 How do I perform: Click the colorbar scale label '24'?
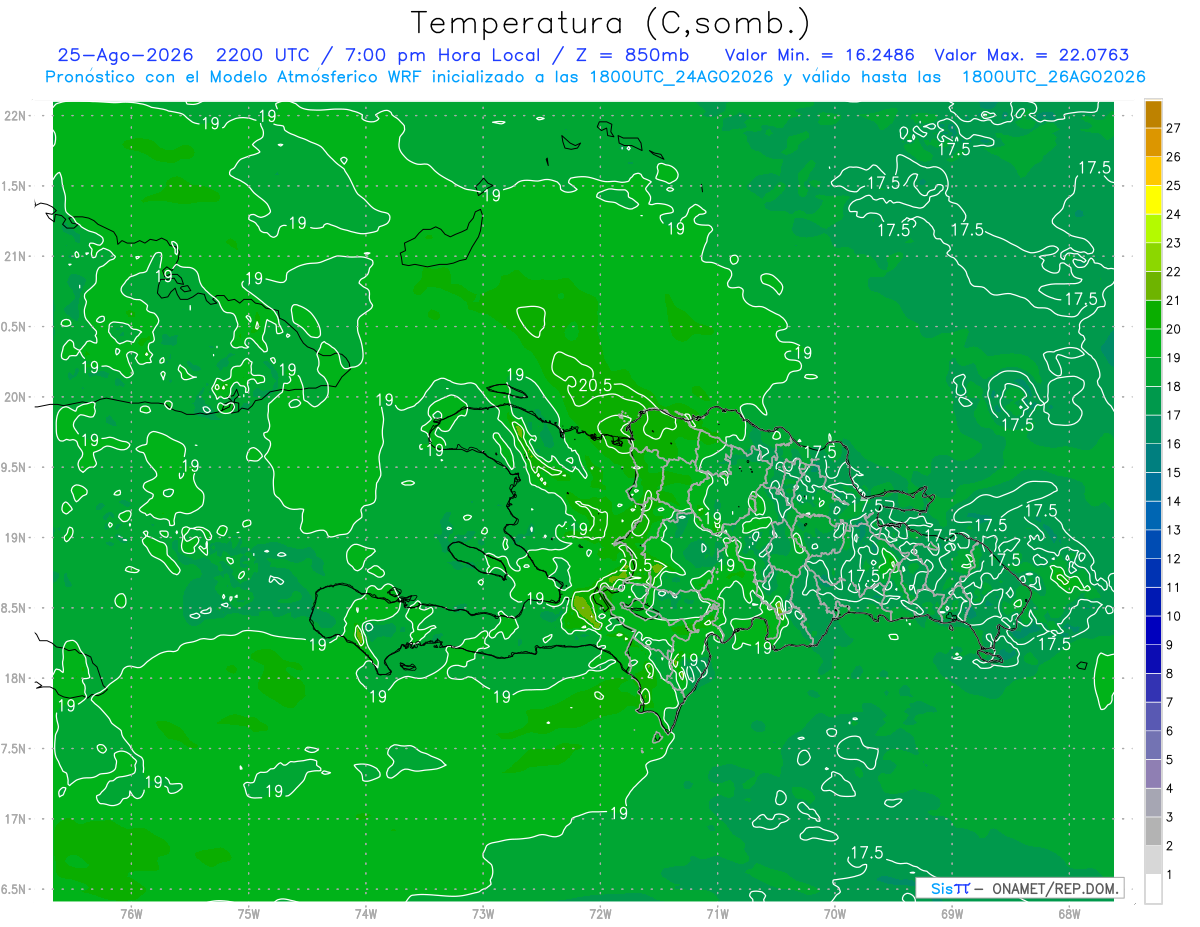tap(1174, 214)
